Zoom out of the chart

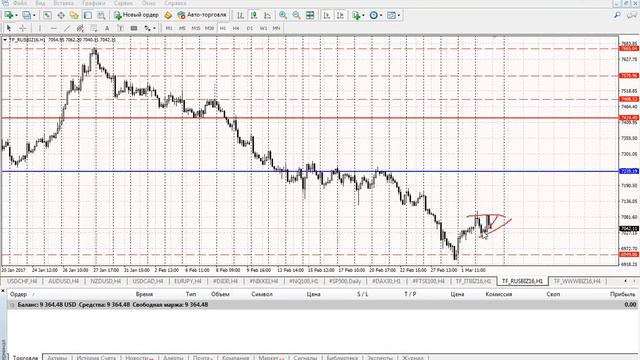coord(296,16)
